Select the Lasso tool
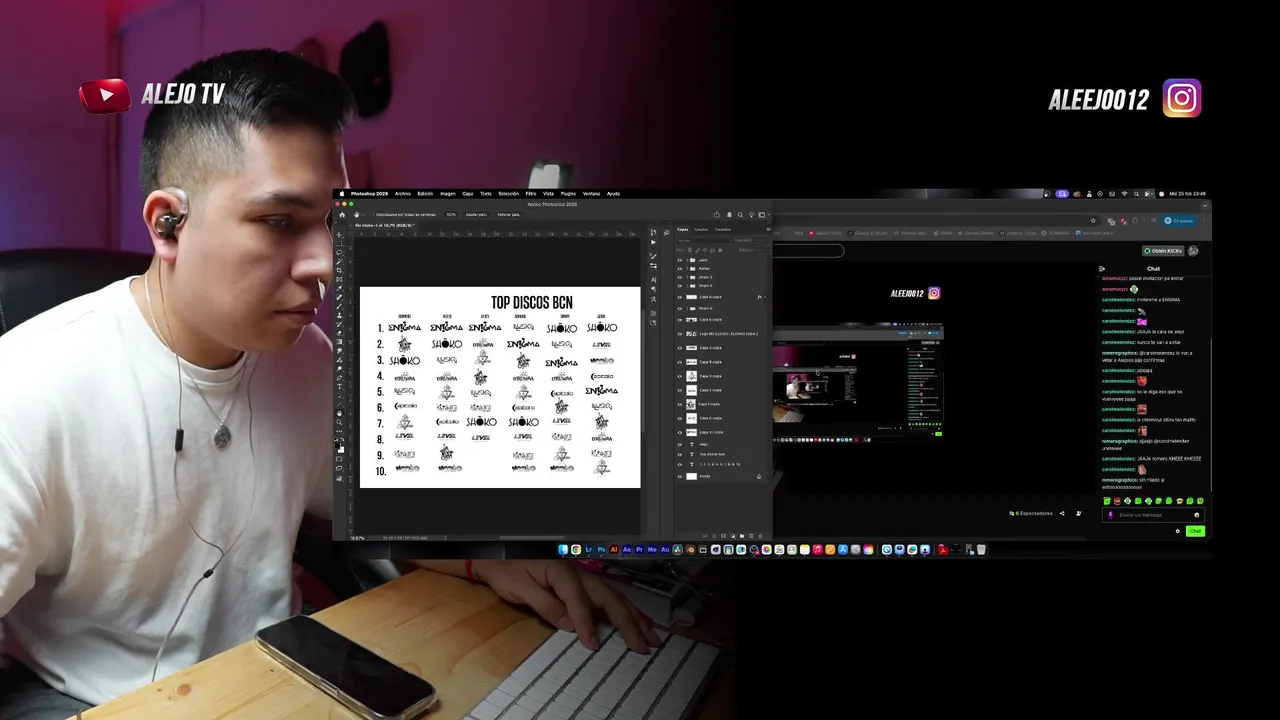The height and width of the screenshot is (720, 1280). [339, 252]
